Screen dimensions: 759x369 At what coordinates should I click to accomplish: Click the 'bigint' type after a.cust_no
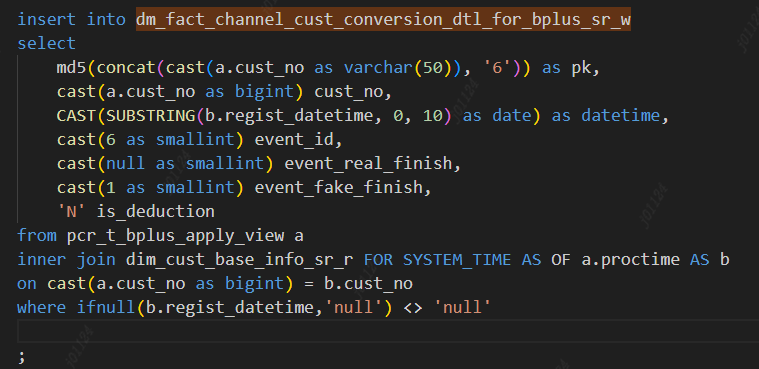click(x=264, y=91)
